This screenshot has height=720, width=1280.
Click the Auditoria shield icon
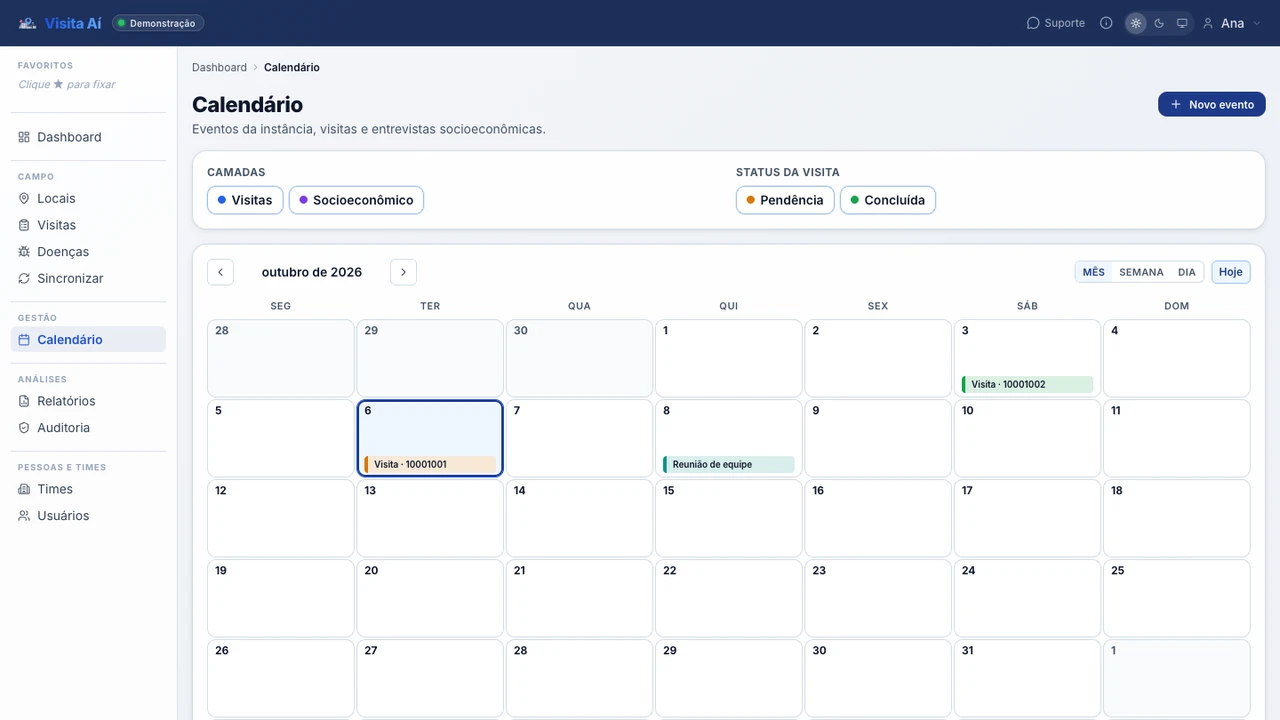(24, 428)
